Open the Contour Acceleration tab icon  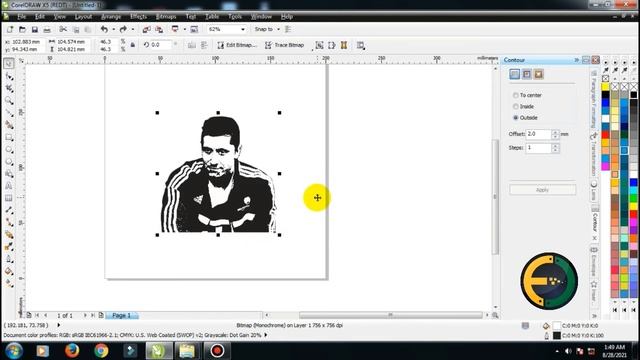(538, 74)
